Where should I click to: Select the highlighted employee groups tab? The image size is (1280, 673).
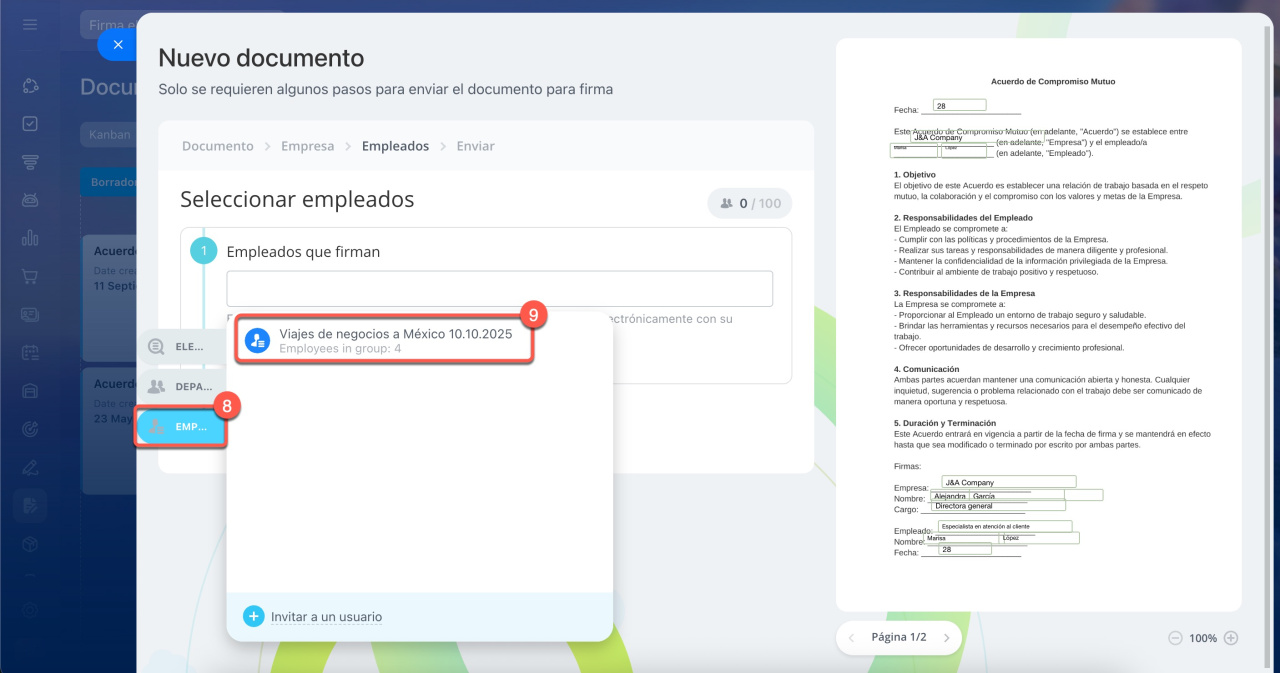(x=181, y=427)
